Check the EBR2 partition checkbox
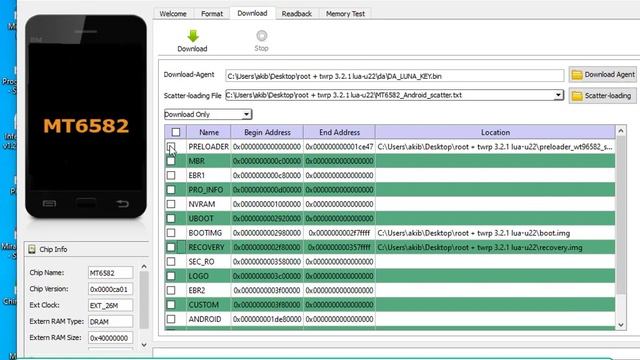 tap(171, 290)
